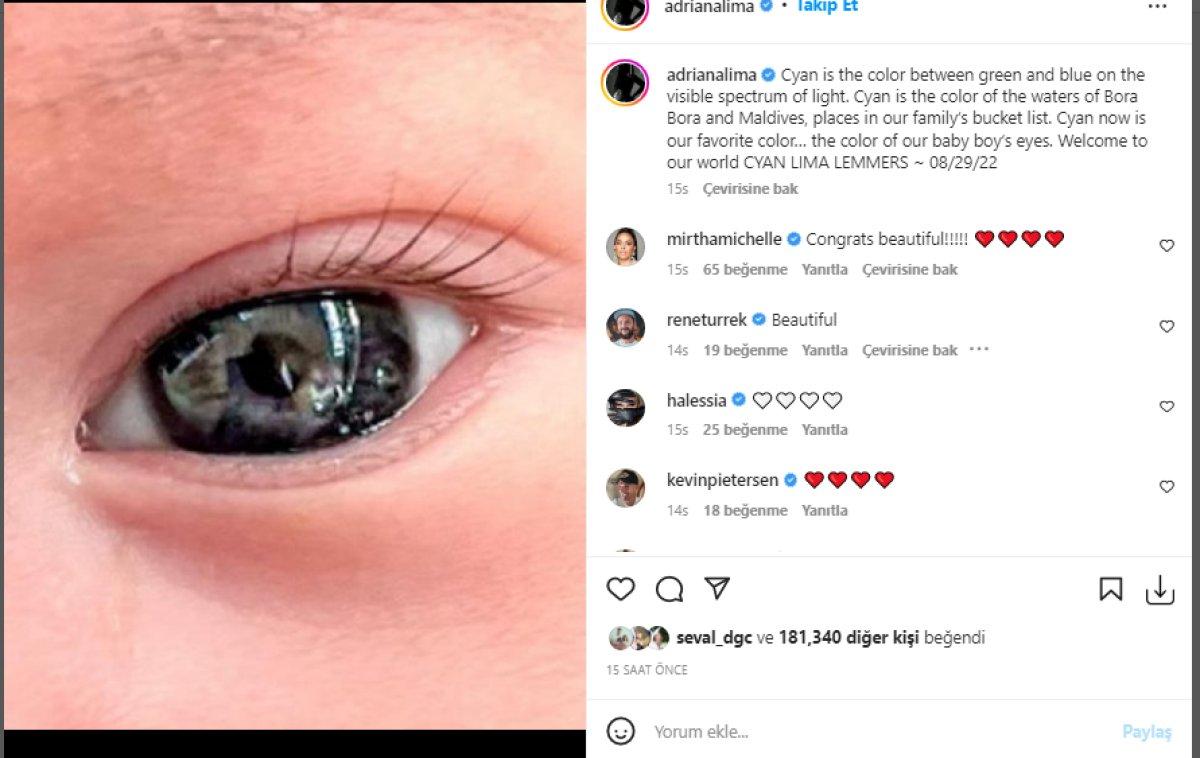Expand the translation with Çevirisine bak under the caption
Viewport: 1200px width, 758px height.
[x=751, y=188]
